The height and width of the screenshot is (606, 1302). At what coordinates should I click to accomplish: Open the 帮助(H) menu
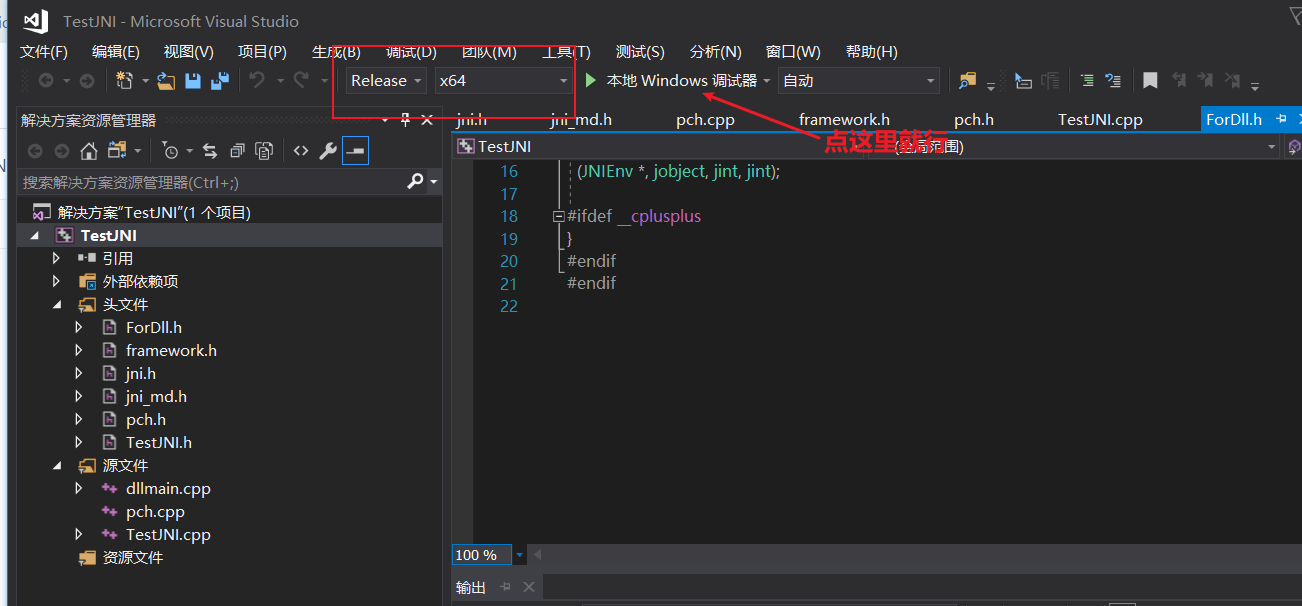[872, 52]
